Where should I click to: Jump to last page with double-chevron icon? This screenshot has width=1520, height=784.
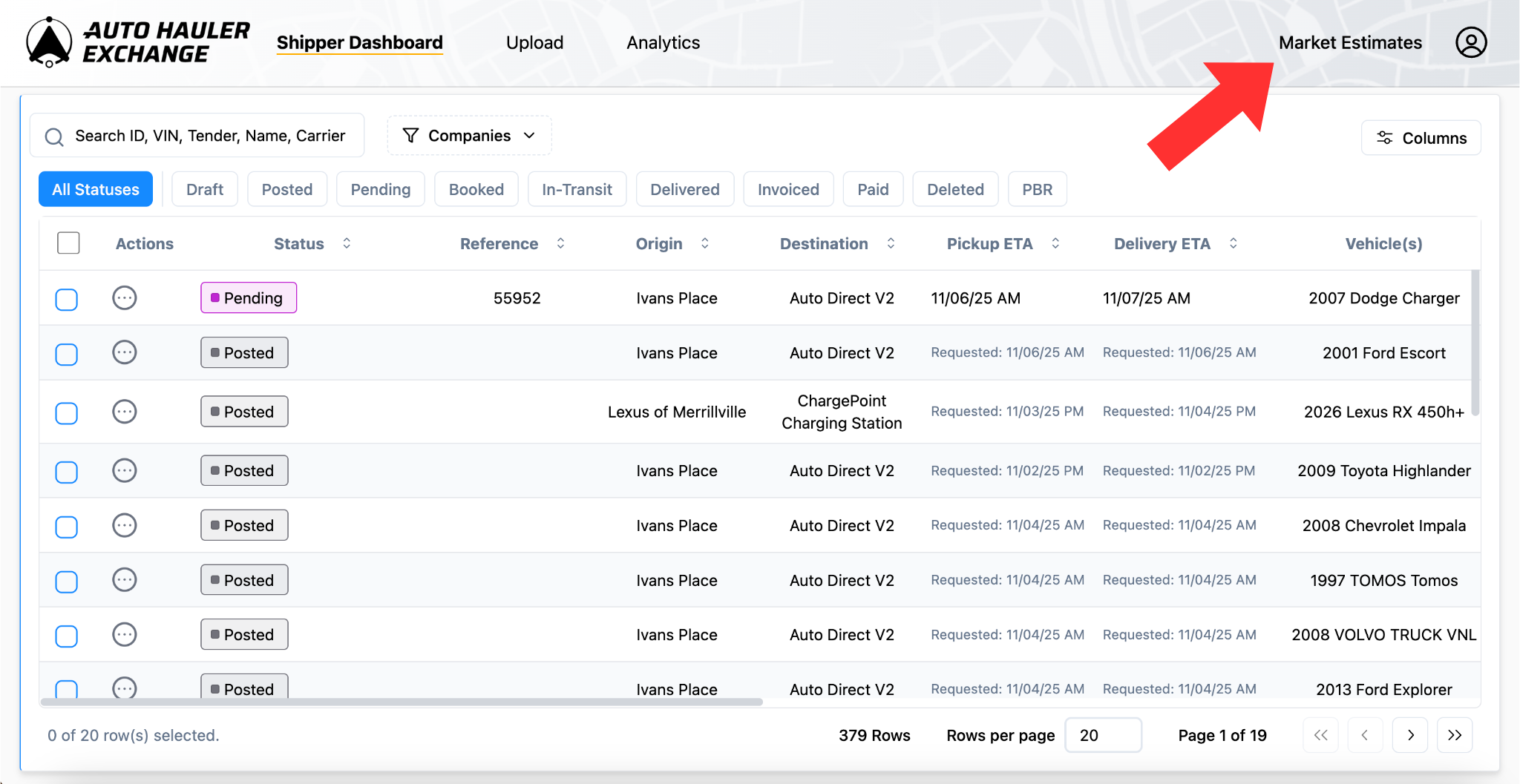[1455, 735]
